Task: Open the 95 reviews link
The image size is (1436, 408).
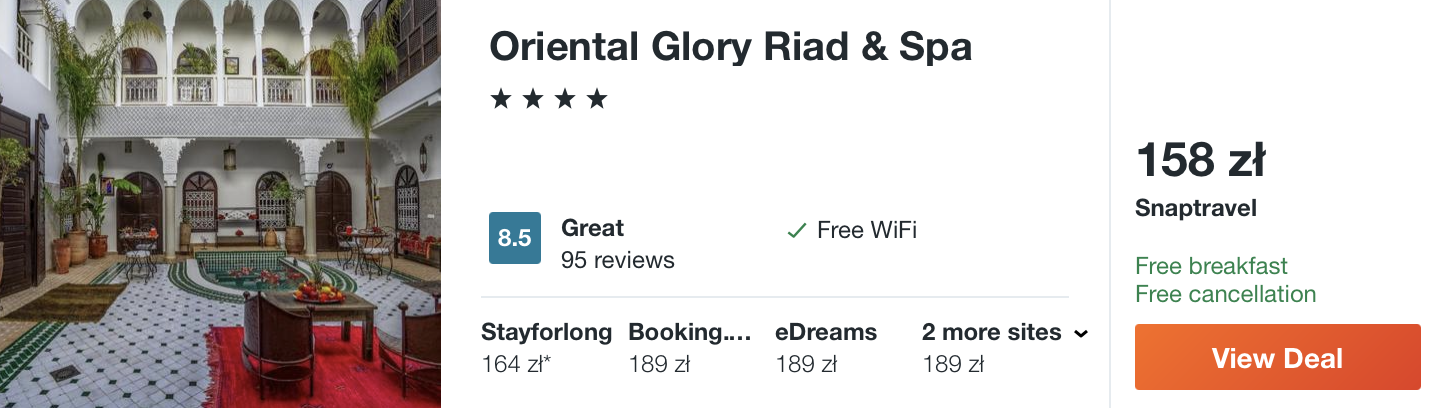Action: click(x=617, y=261)
